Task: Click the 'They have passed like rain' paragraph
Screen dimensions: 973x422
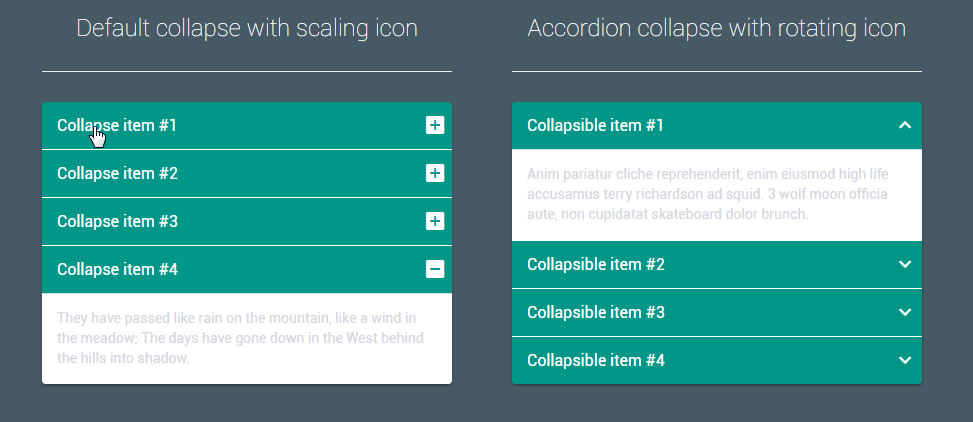Action: pos(240,338)
